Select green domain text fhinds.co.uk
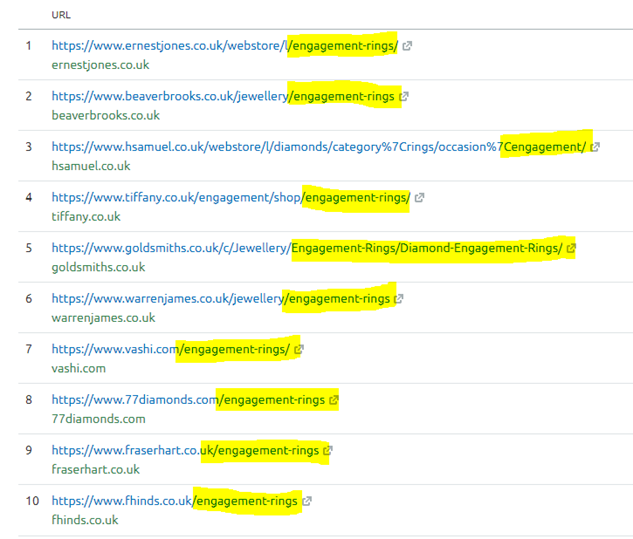The height and width of the screenshot is (539, 633). 85,520
